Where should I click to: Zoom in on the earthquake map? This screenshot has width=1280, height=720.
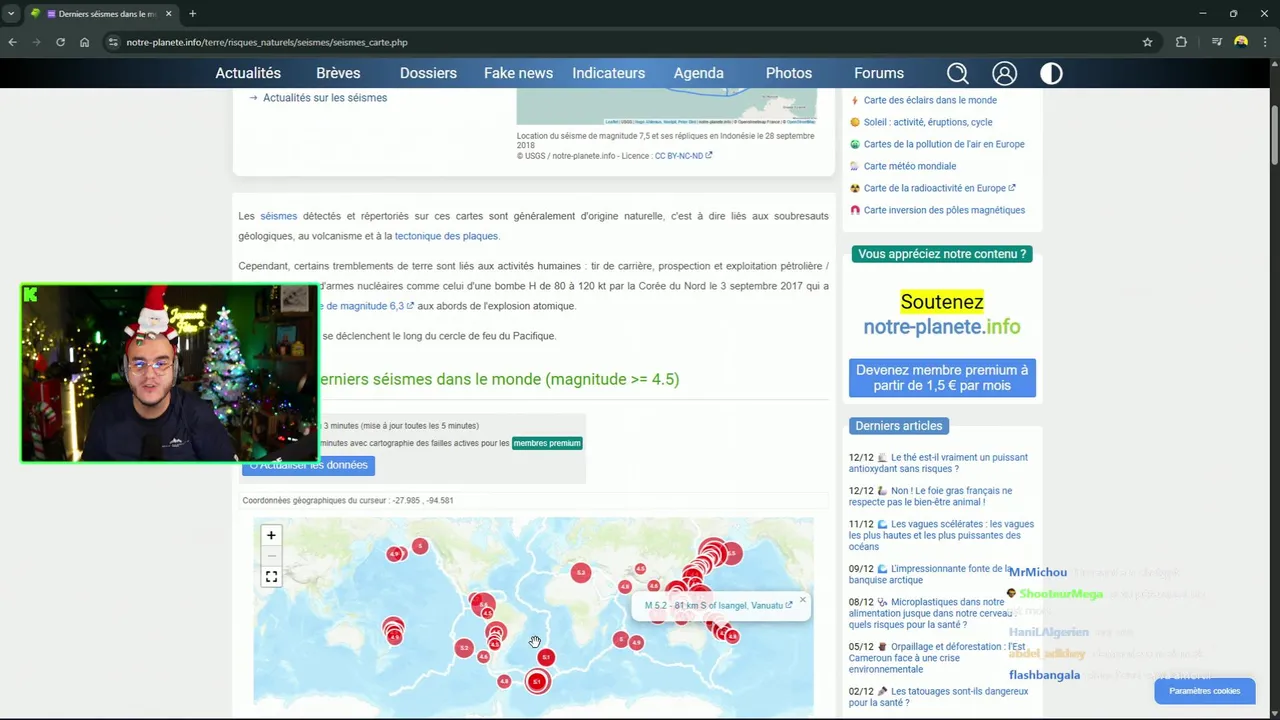point(271,535)
